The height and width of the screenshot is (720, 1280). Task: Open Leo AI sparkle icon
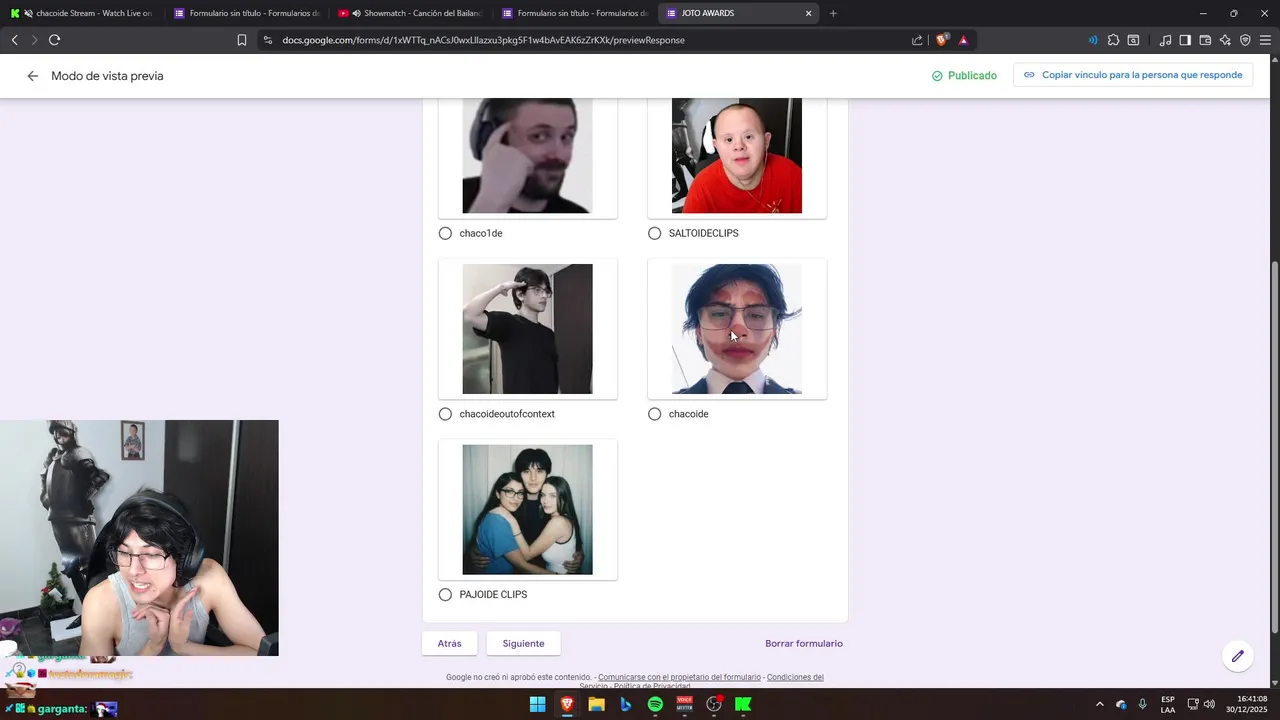(1225, 40)
